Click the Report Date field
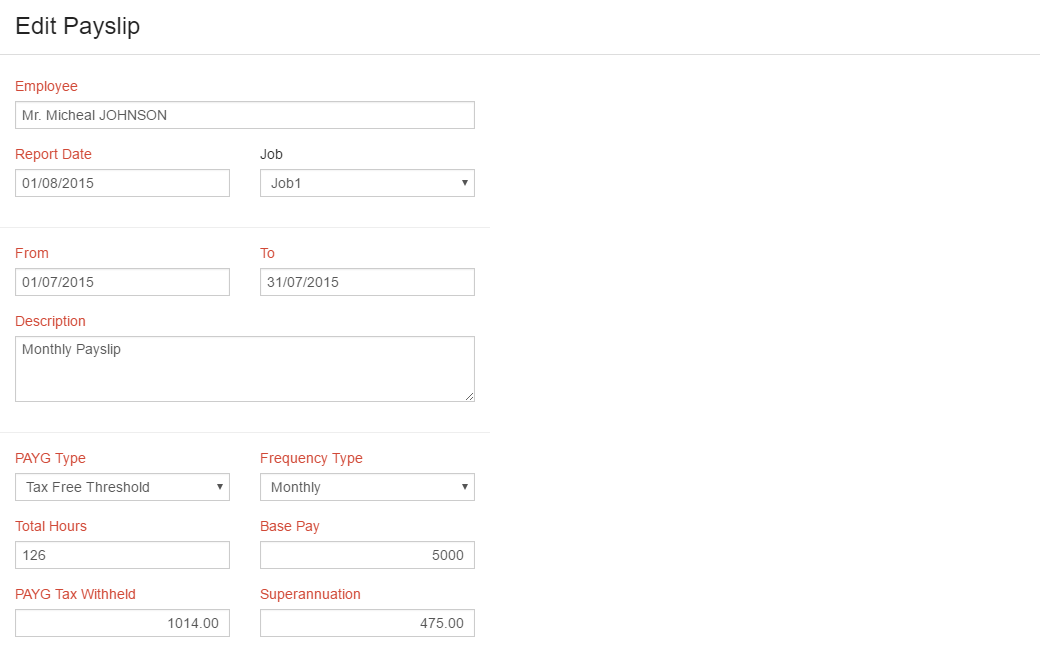Image resolution: width=1040 pixels, height=650 pixels. [122, 182]
